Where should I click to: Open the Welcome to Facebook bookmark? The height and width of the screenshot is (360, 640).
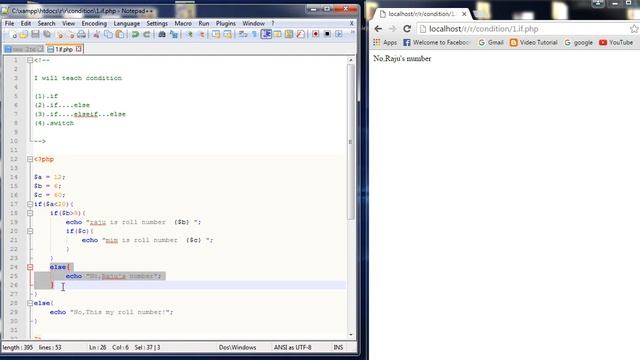pos(436,42)
